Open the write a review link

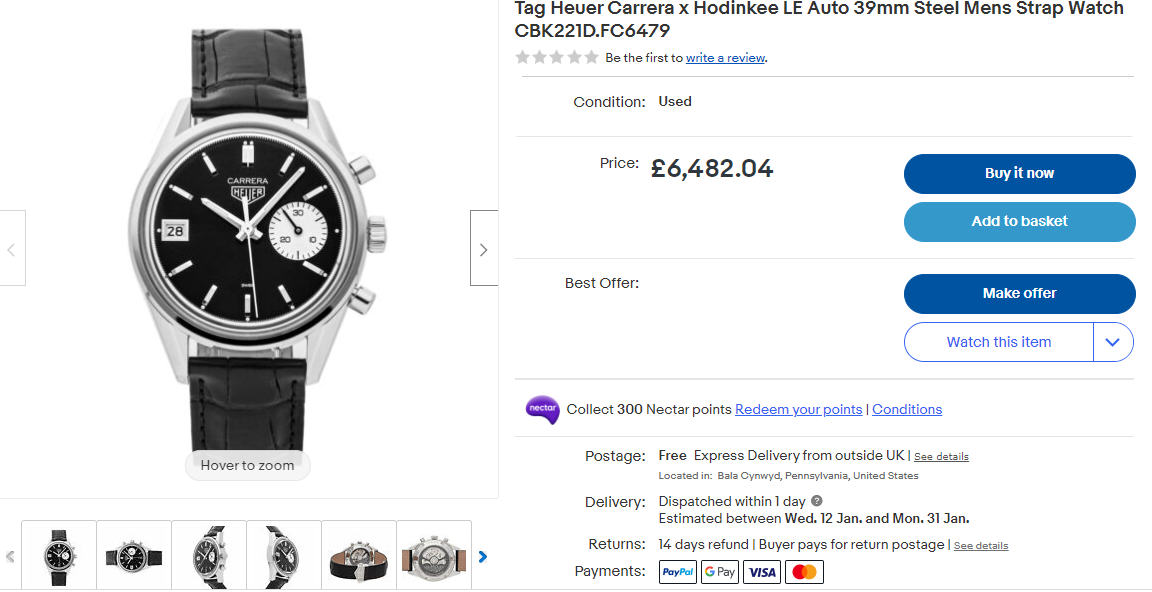725,58
